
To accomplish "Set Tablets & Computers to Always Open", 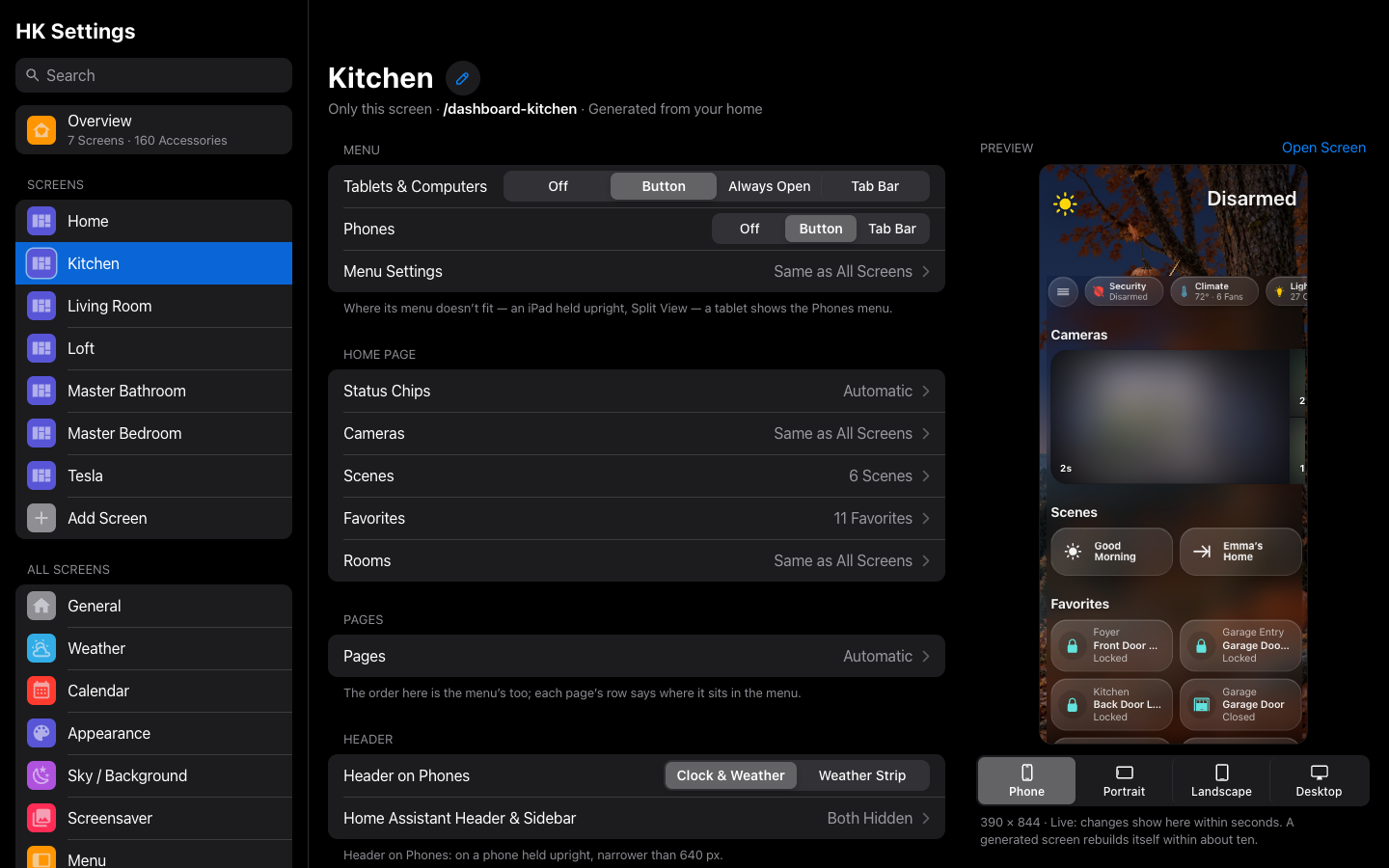I will coord(770,186).
